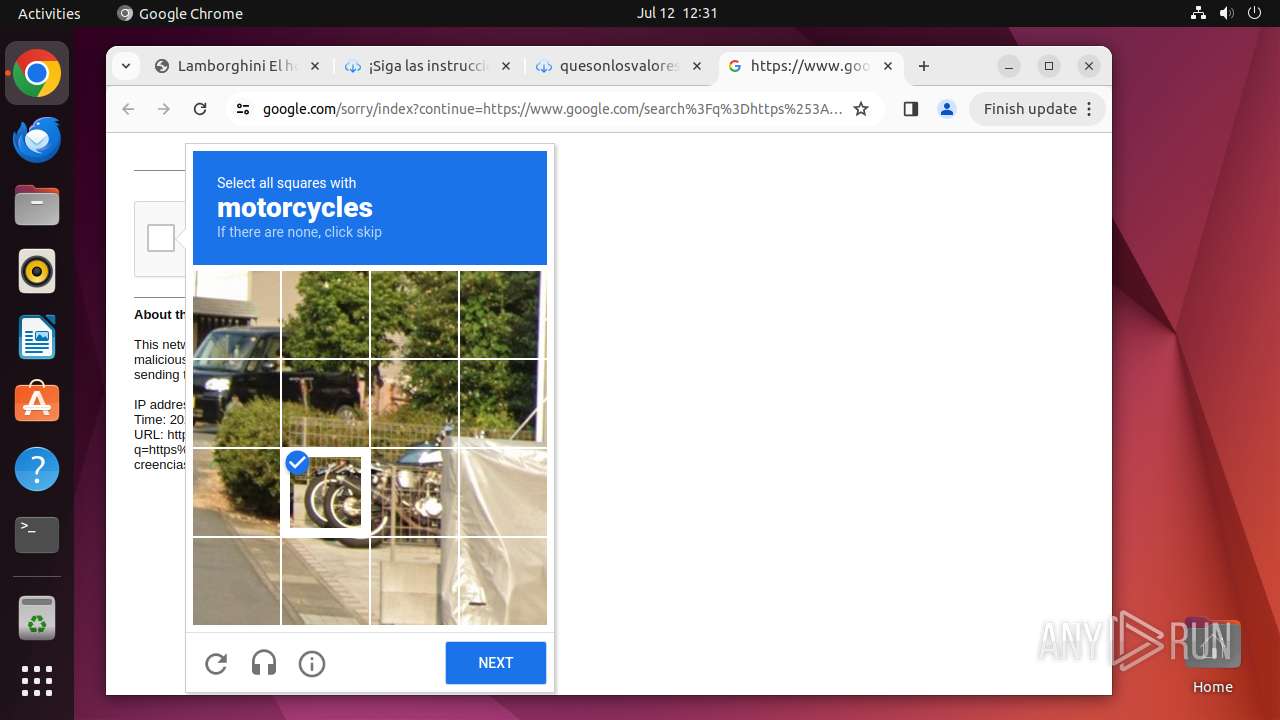1280x720 pixels.
Task: Close the ¡Siga las instrucciones tab
Action: tap(505, 66)
